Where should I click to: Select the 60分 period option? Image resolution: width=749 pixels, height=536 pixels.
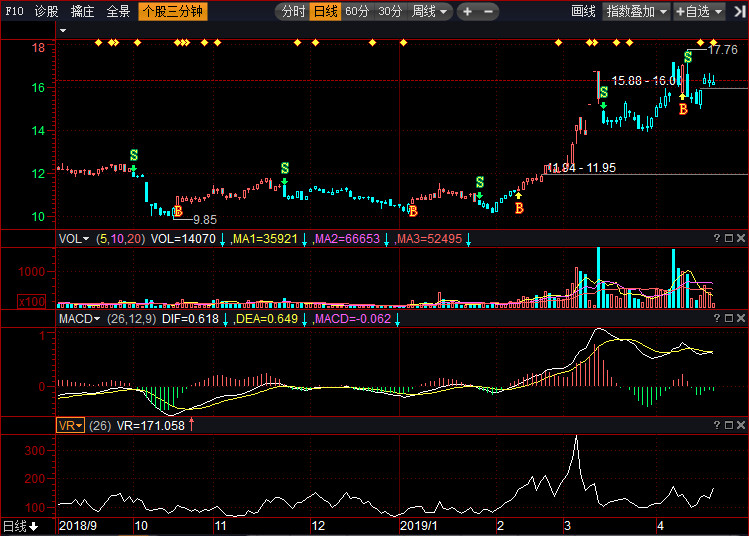(357, 12)
